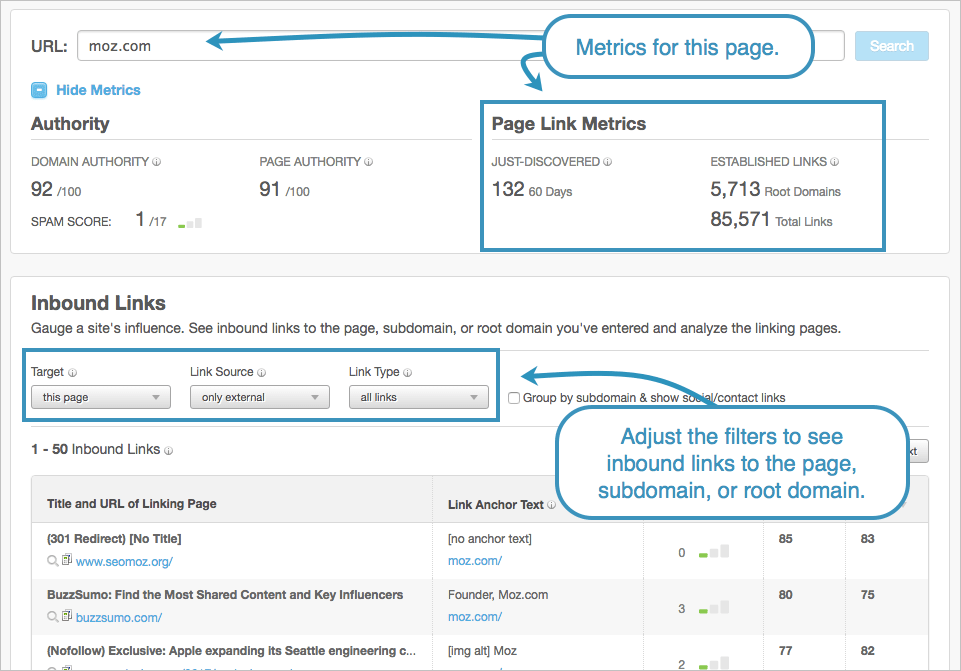Click the spam score bar indicator

click(190, 223)
